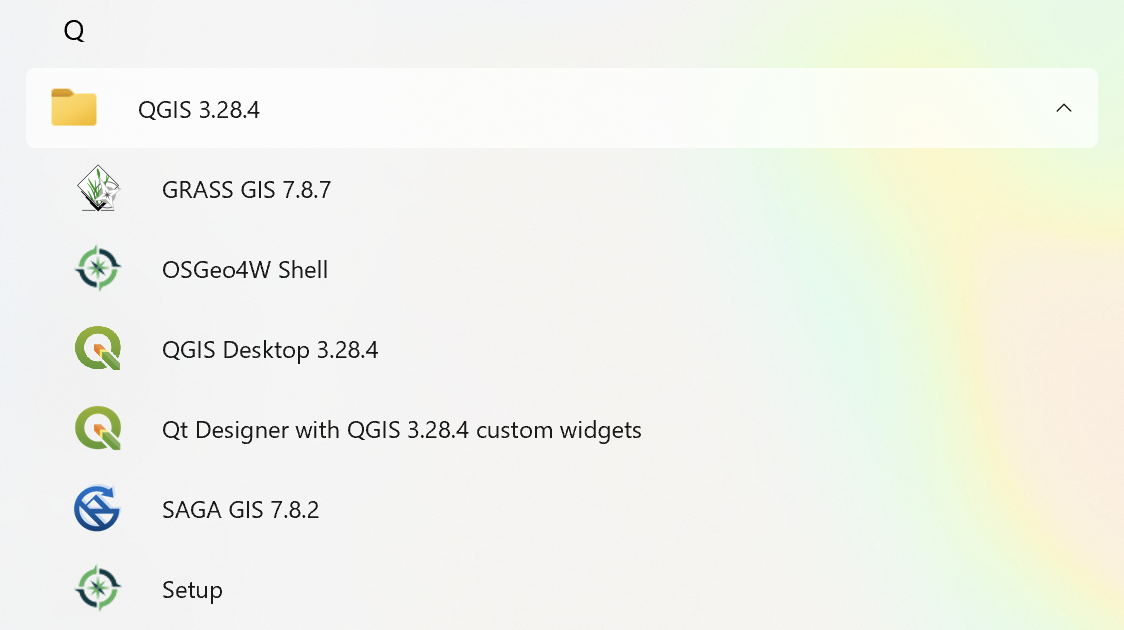Click the yellow QGIS 3.28.4 folder icon
This screenshot has height=630, width=1124.
point(72,108)
